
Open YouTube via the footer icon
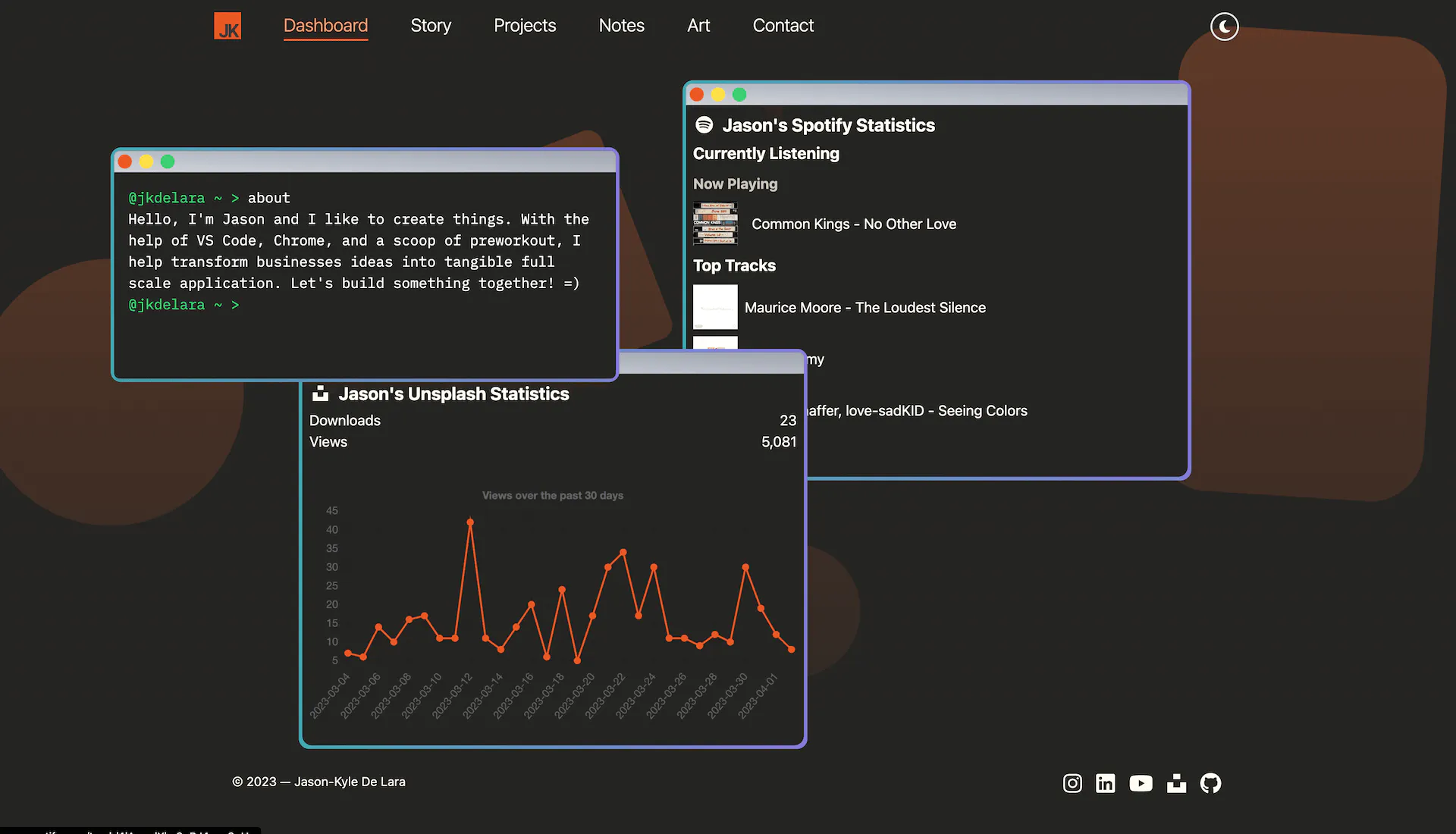pyautogui.click(x=1141, y=782)
